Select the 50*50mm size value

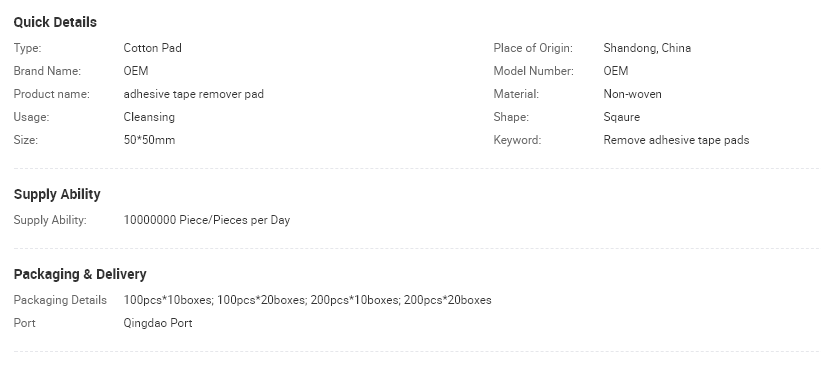149,140
